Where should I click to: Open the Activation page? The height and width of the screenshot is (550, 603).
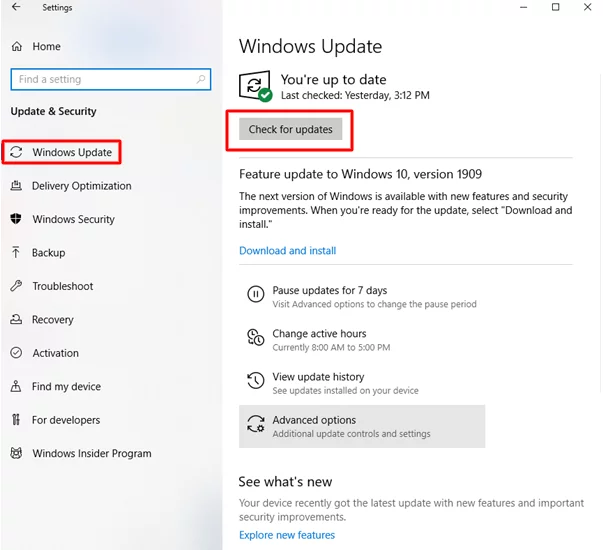point(55,353)
